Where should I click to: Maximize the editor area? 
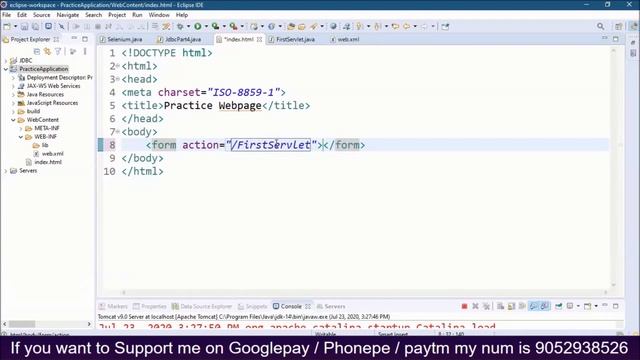(616, 39)
